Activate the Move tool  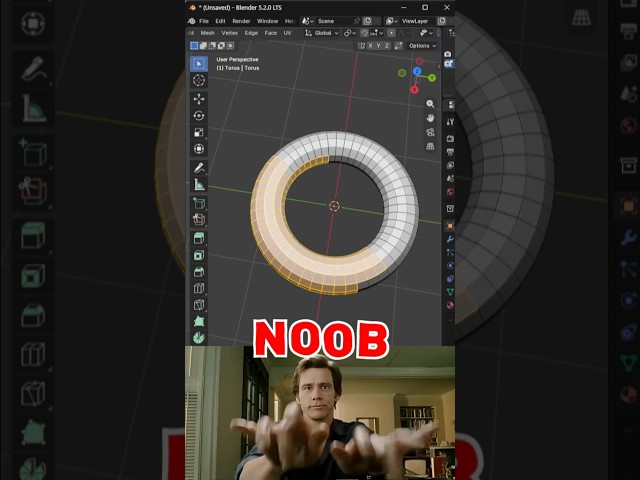pyautogui.click(x=199, y=99)
